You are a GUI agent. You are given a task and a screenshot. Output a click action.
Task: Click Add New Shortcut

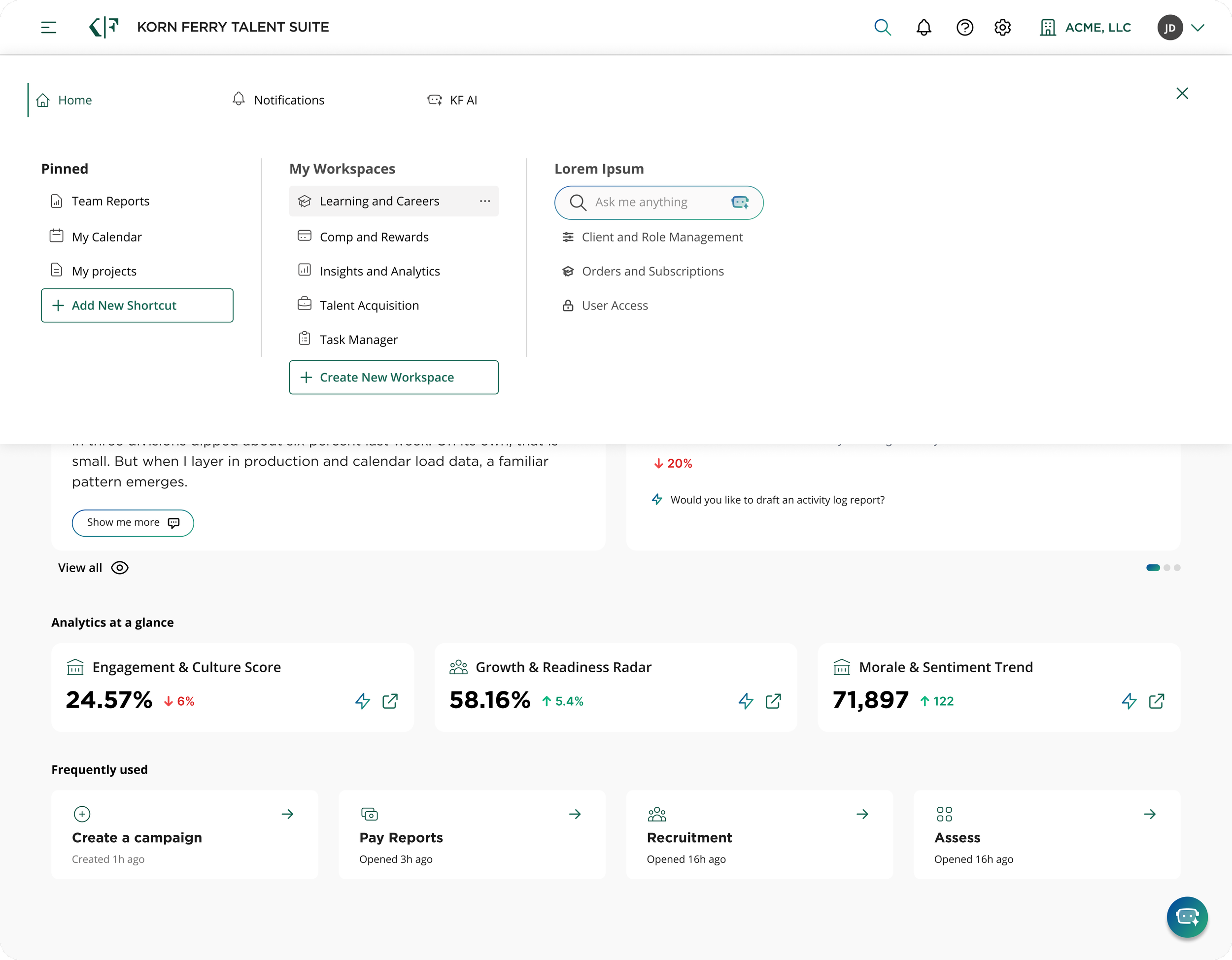point(137,305)
